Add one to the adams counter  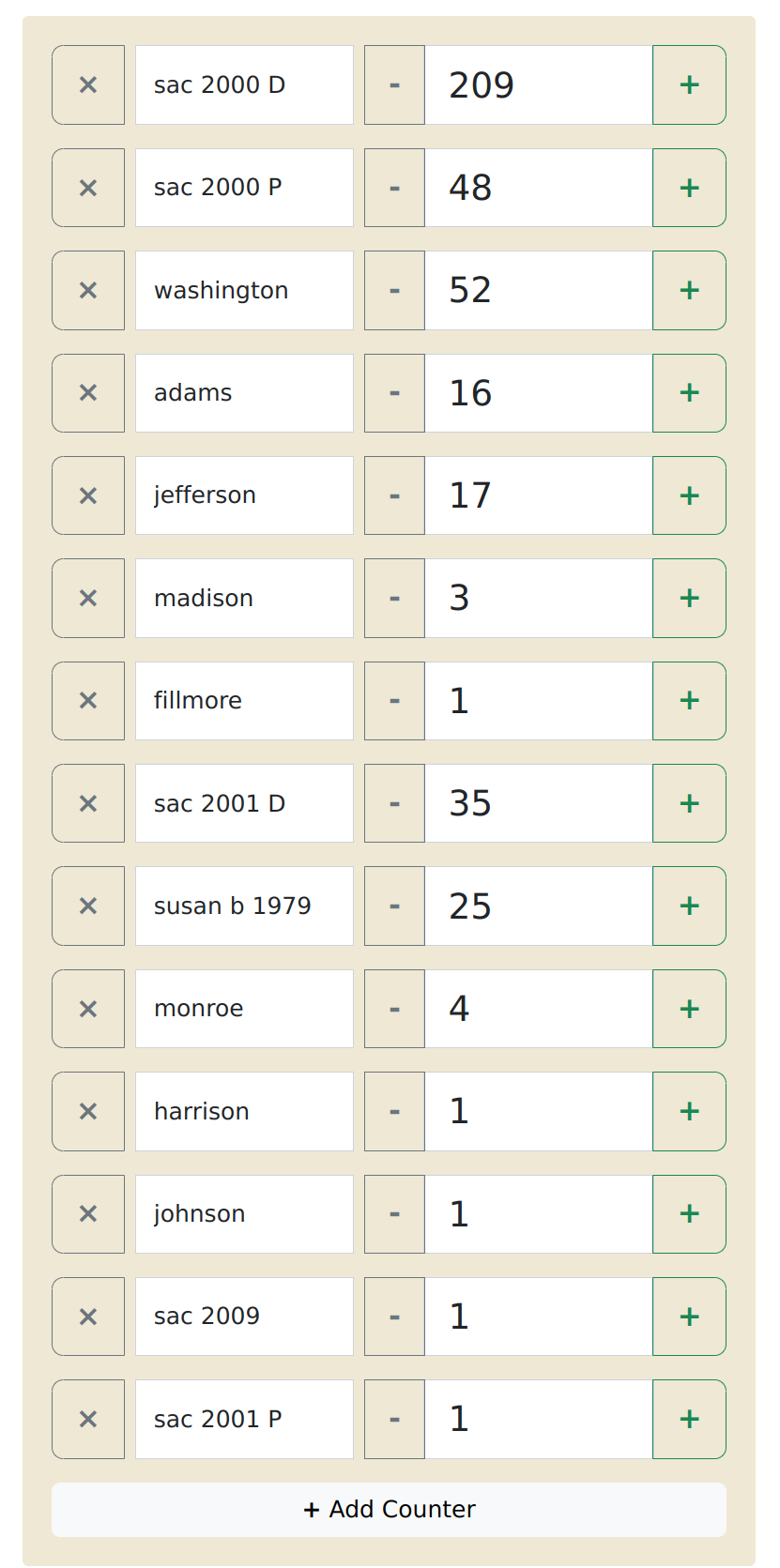point(689,393)
